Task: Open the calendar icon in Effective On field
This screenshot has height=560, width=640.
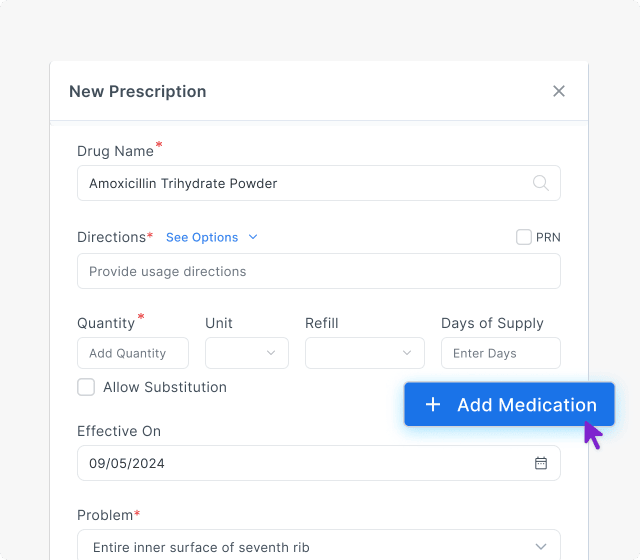Action: point(541,463)
